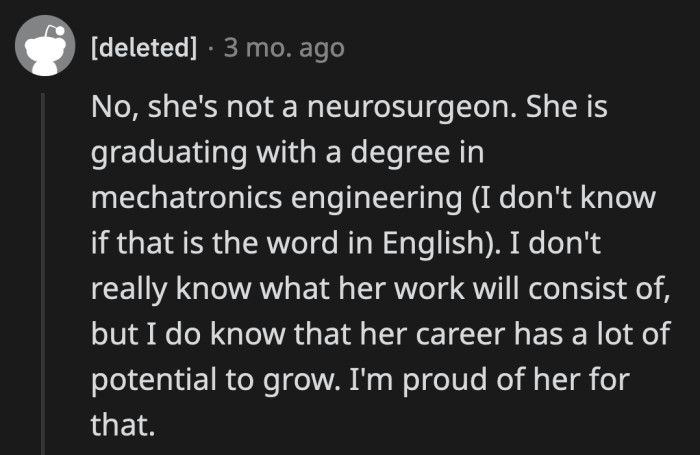Click the dot separator before the timestamp
The image size is (700, 455).
211,48
